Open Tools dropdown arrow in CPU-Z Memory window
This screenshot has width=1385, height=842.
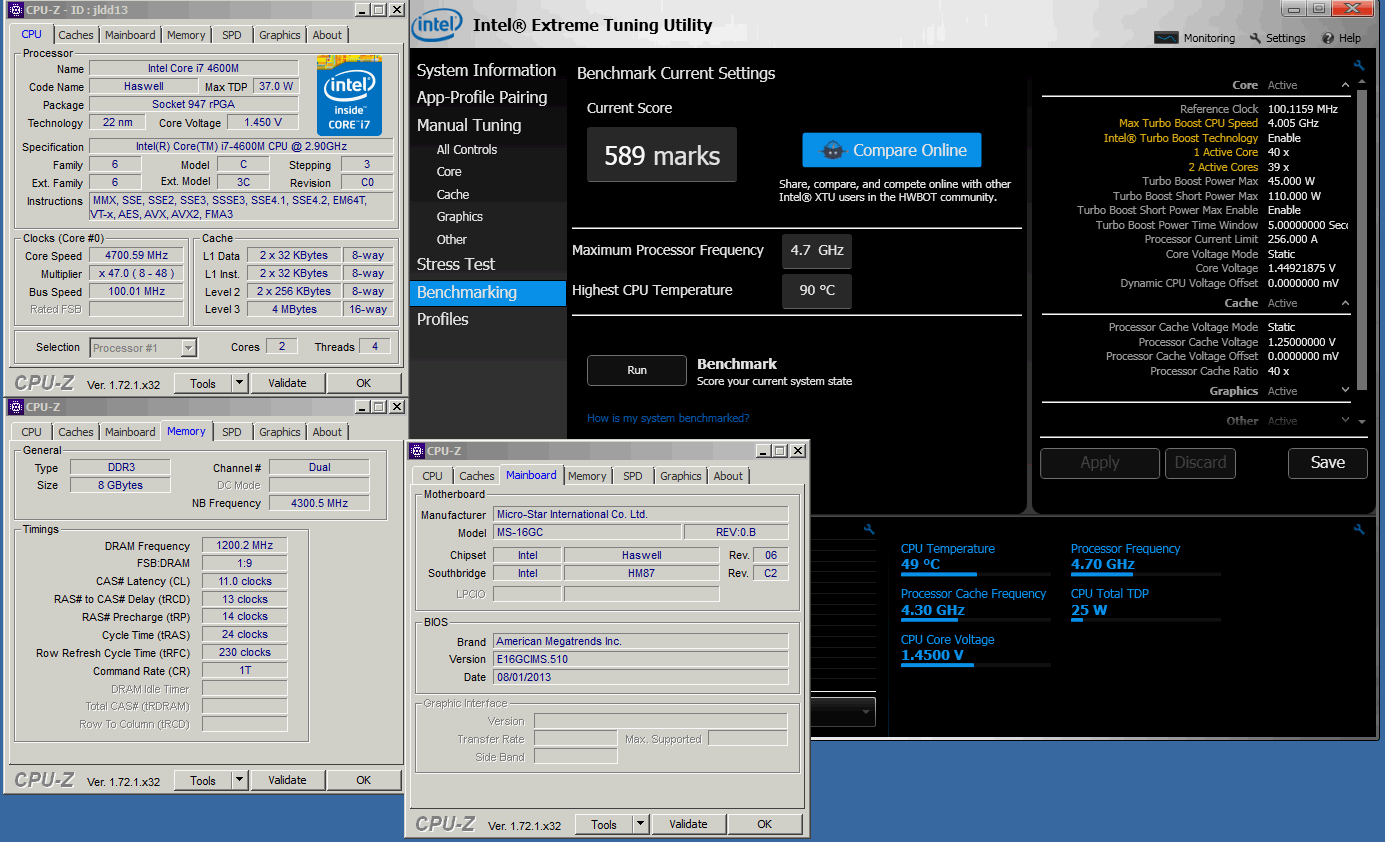pyautogui.click(x=240, y=780)
